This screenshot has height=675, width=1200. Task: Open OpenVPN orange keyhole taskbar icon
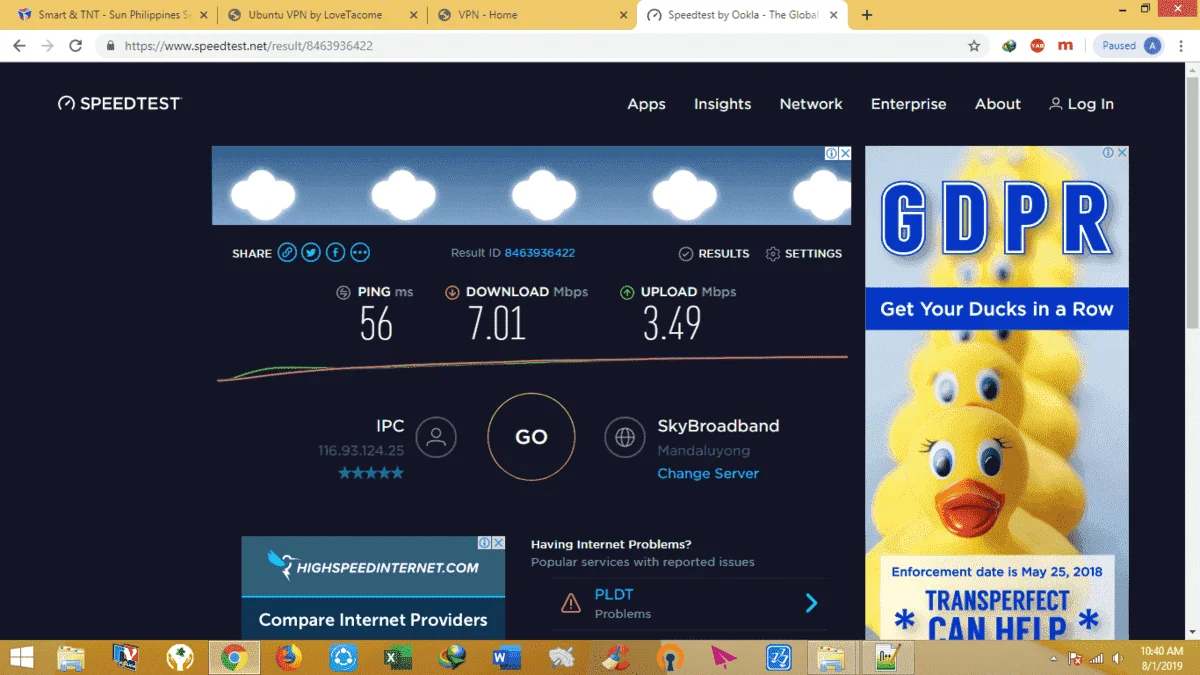pyautogui.click(x=670, y=657)
